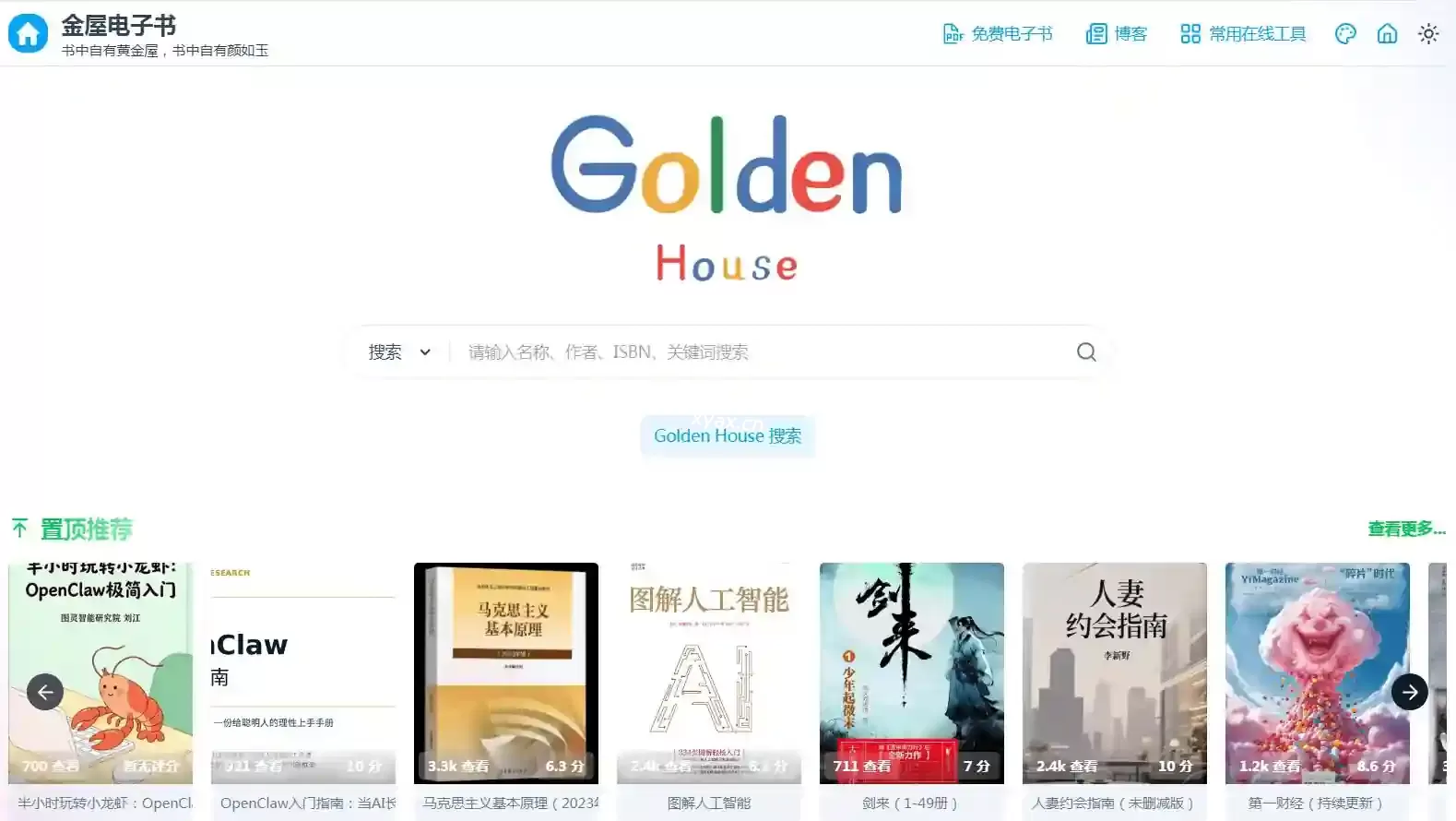Open the color theme palette icon
The width and height of the screenshot is (1456, 821).
pyautogui.click(x=1345, y=34)
